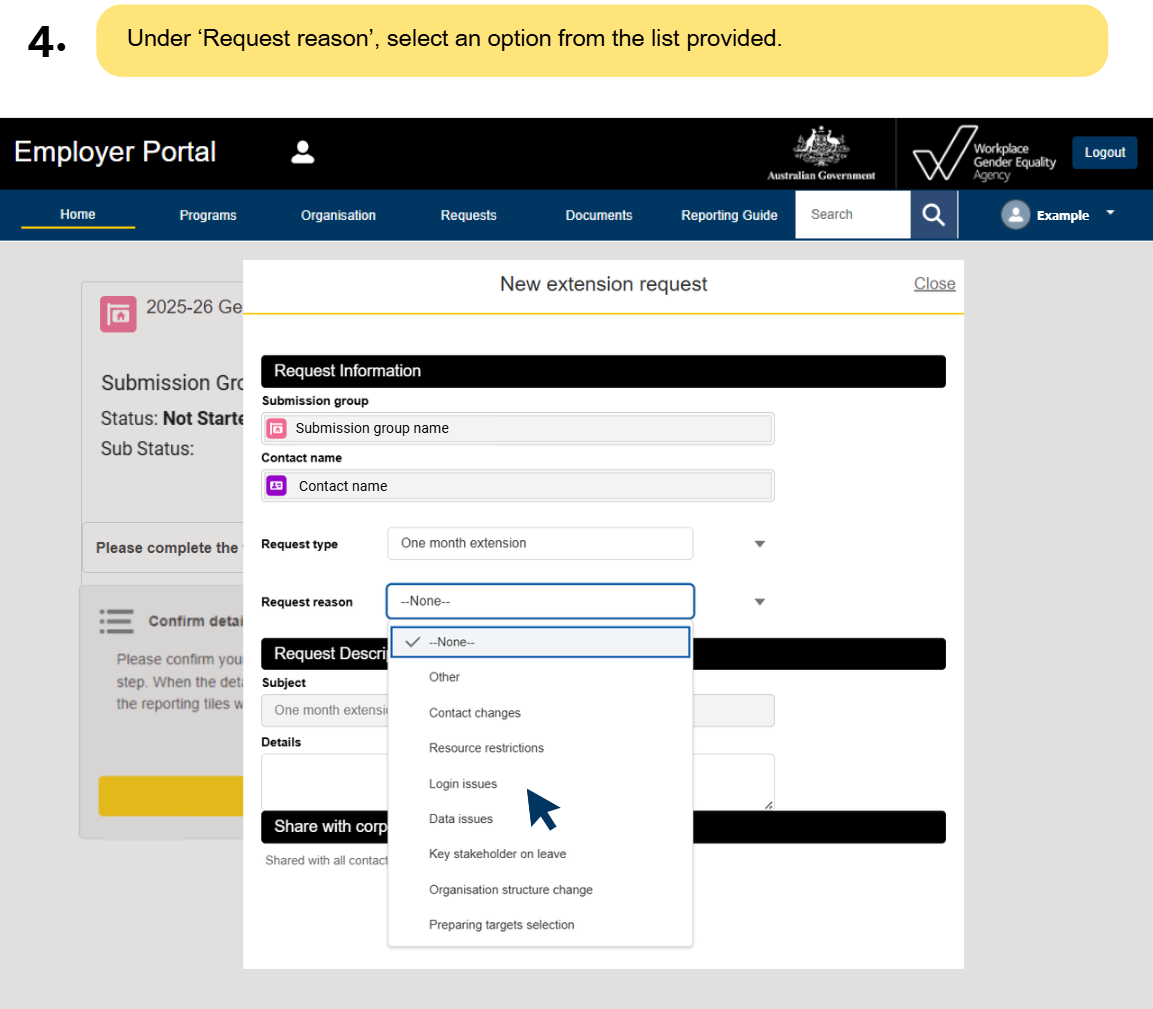Choose 'Key stakeholder on leave' option

point(497,854)
